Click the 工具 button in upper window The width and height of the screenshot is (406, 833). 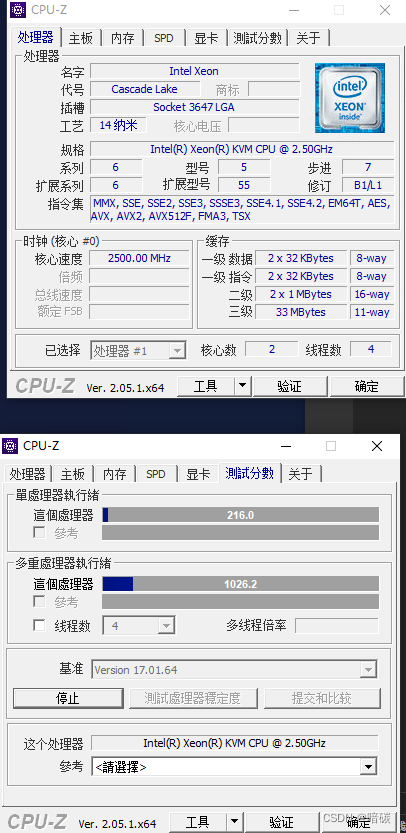tap(205, 386)
